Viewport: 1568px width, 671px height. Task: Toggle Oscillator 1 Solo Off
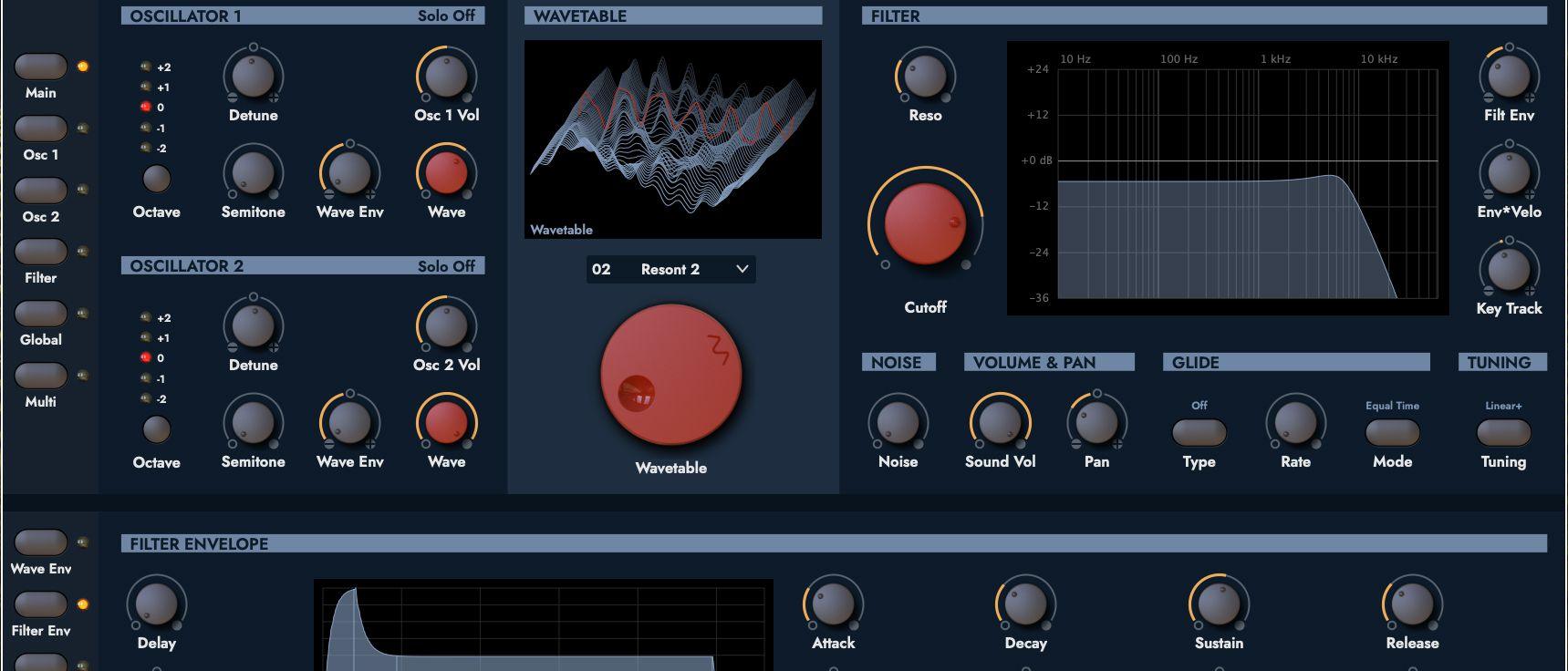point(446,15)
